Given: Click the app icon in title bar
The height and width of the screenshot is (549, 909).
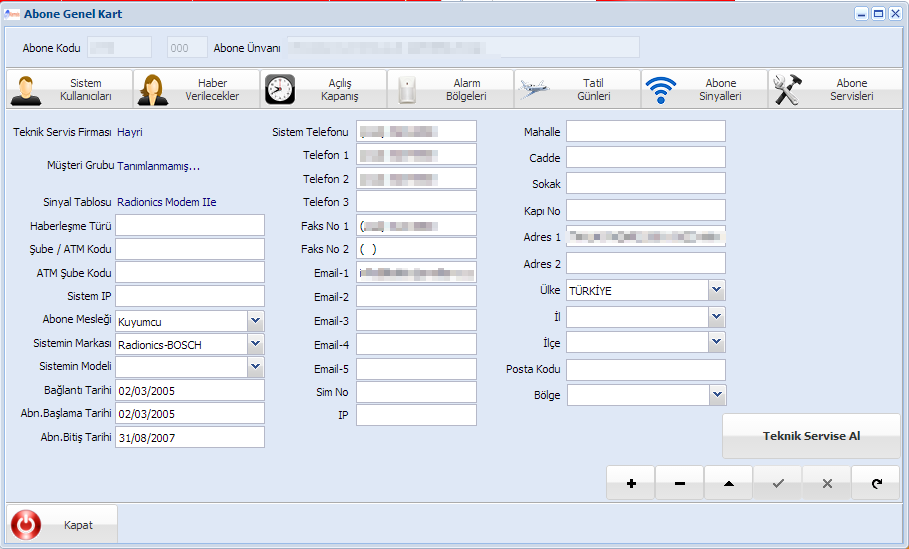Looking at the screenshot, I should (x=12, y=14).
